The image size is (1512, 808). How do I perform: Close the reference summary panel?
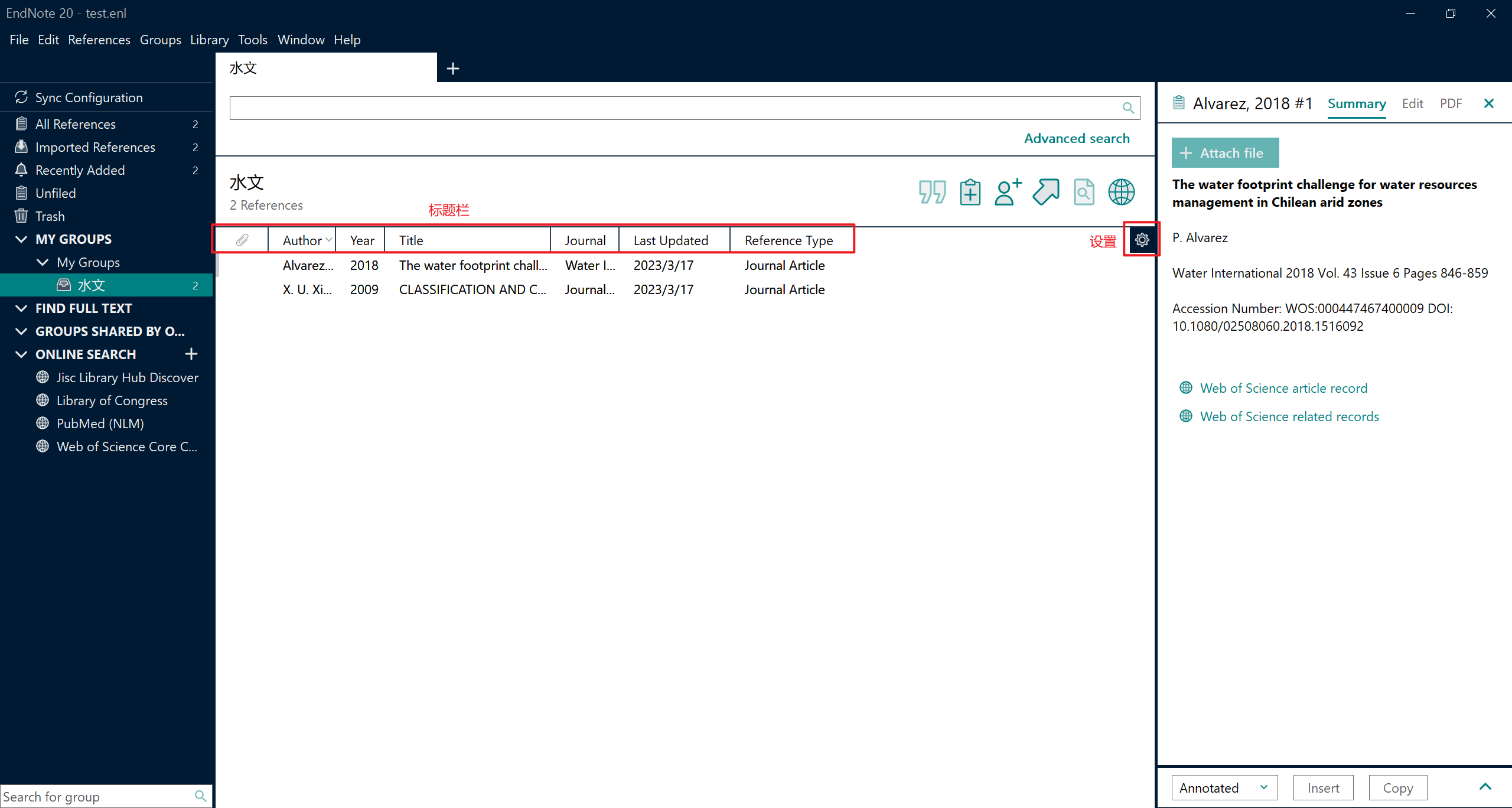pos(1488,103)
